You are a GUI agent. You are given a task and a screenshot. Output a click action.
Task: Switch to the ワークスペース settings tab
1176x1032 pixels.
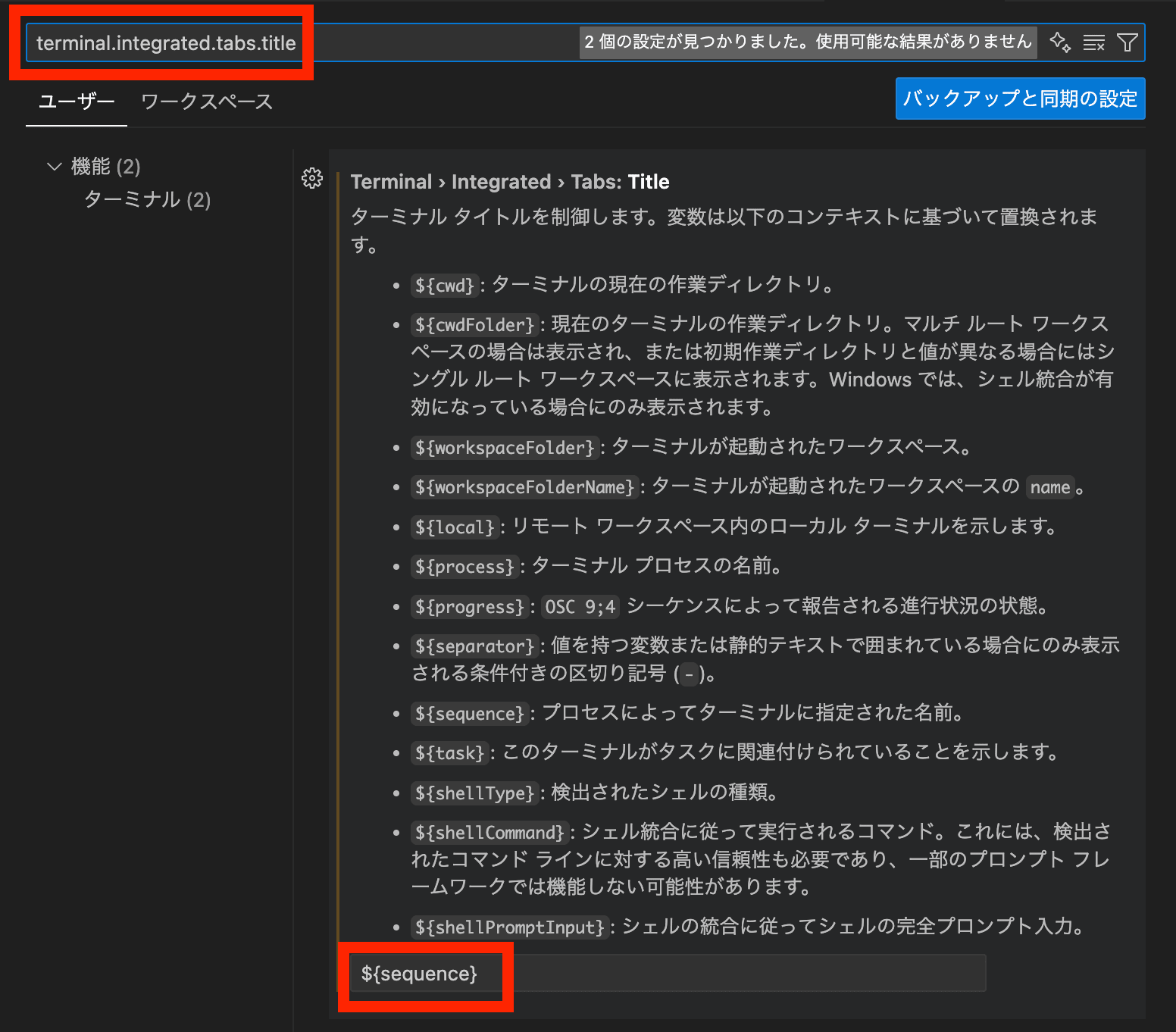pos(207,102)
